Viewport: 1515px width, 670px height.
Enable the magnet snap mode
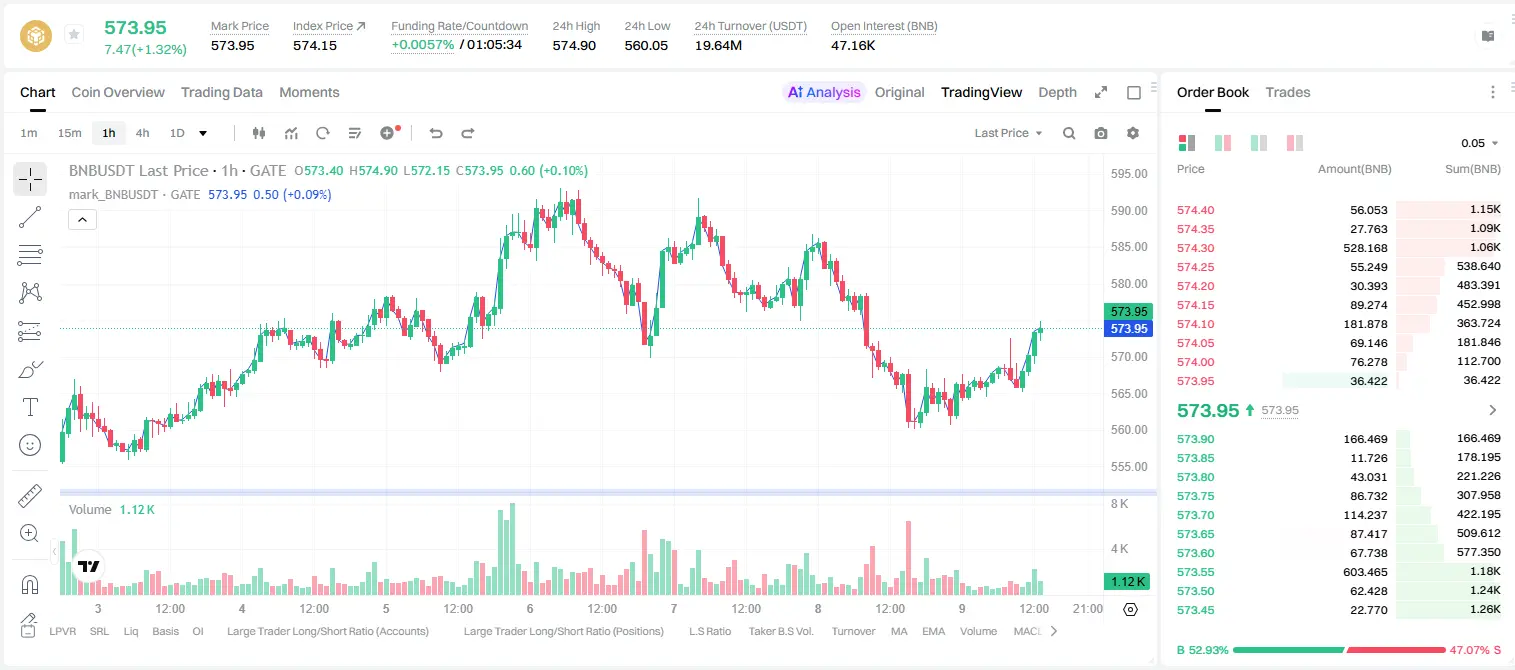tap(30, 585)
